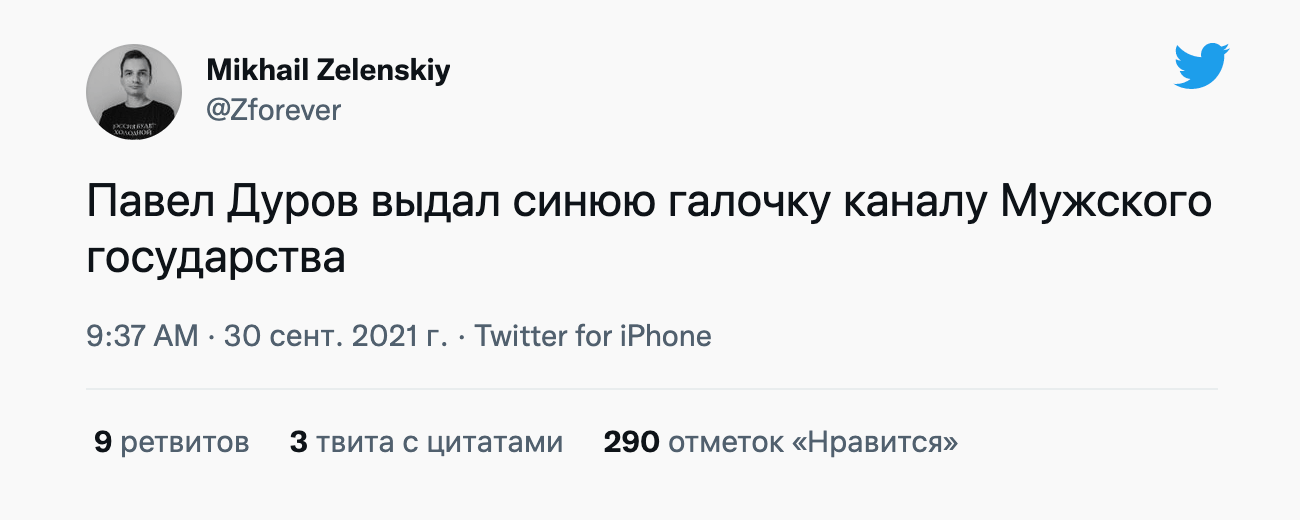Open the отметок «Нравится» likes label
The height and width of the screenshot is (520, 1300).
click(x=813, y=442)
